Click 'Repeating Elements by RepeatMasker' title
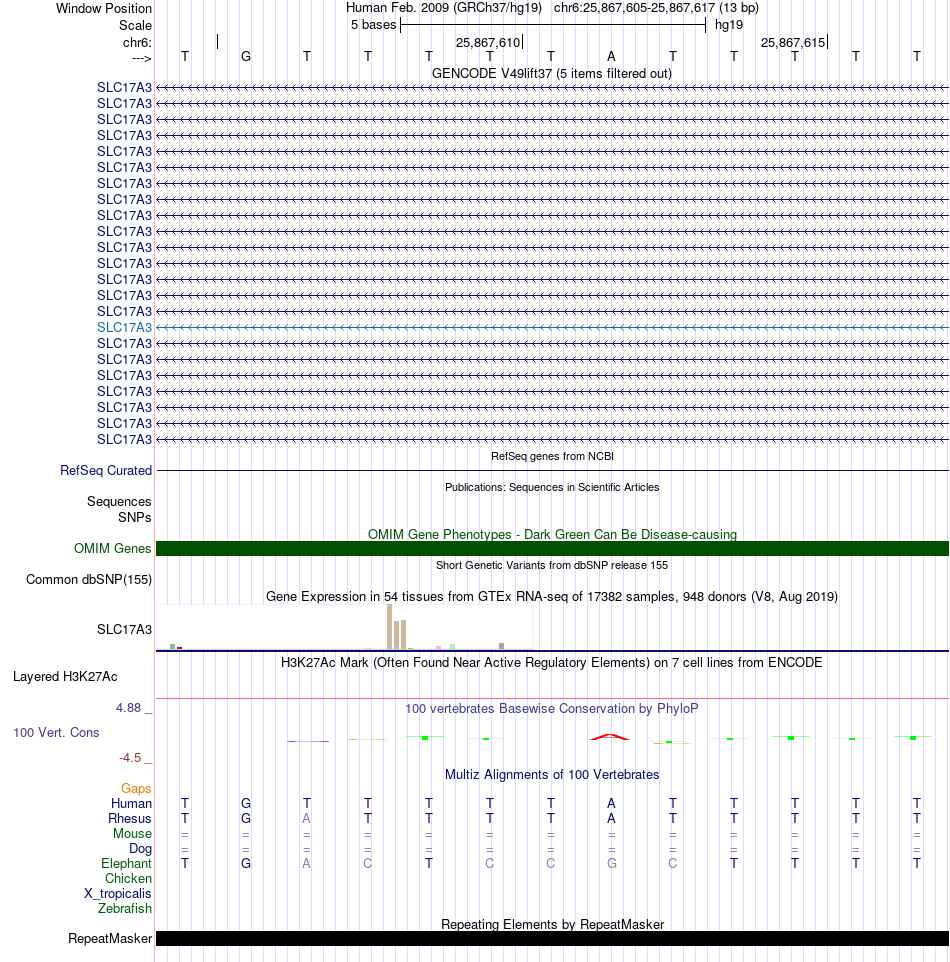Viewport: 950px width, 962px height. click(552, 925)
